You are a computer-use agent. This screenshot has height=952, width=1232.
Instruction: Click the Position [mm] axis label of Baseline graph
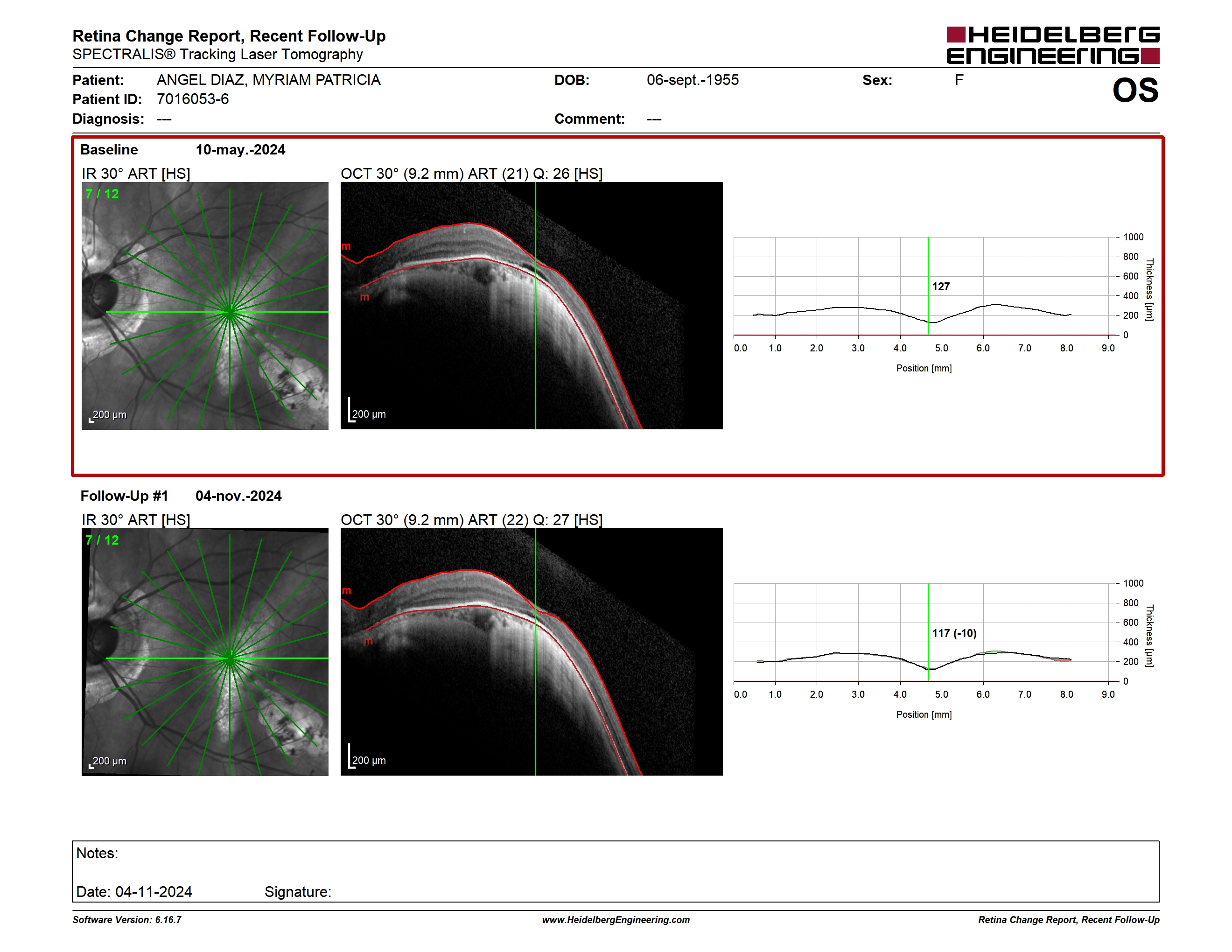click(924, 368)
